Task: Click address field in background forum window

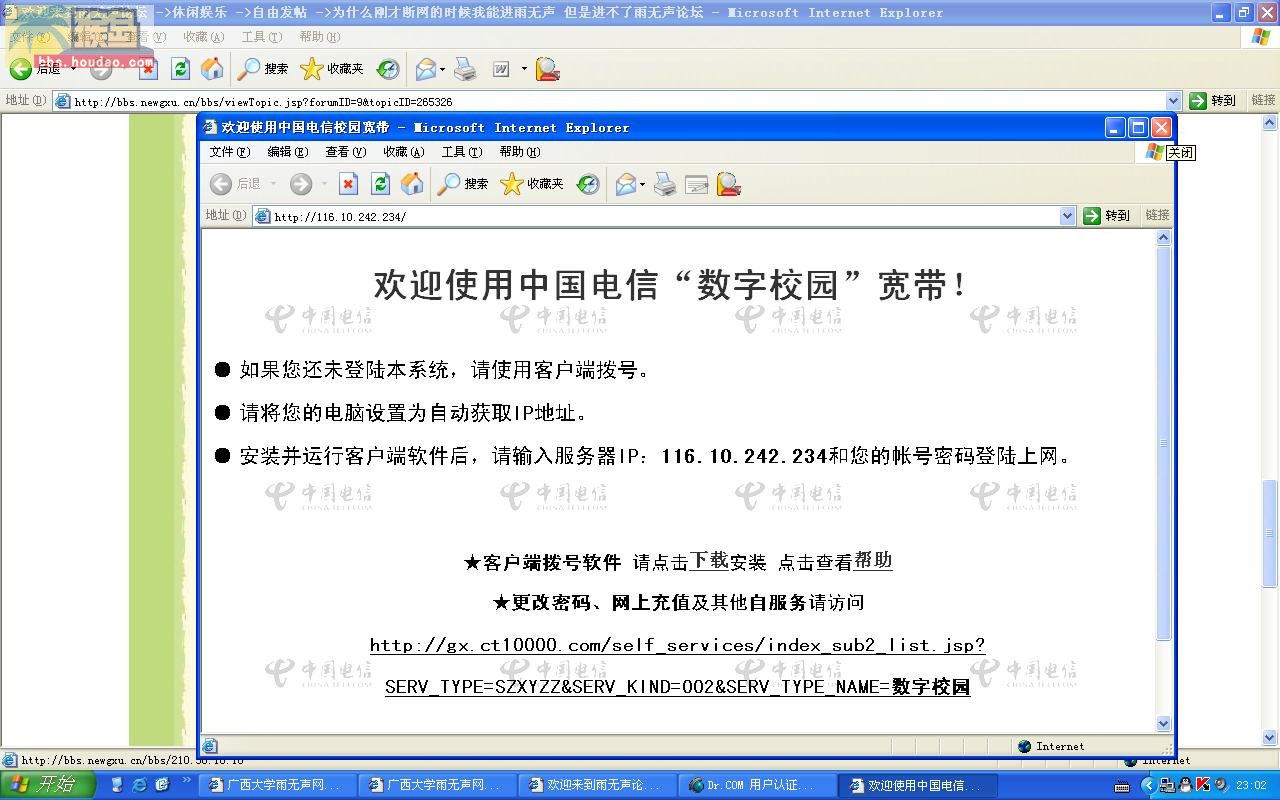Action: (618, 101)
